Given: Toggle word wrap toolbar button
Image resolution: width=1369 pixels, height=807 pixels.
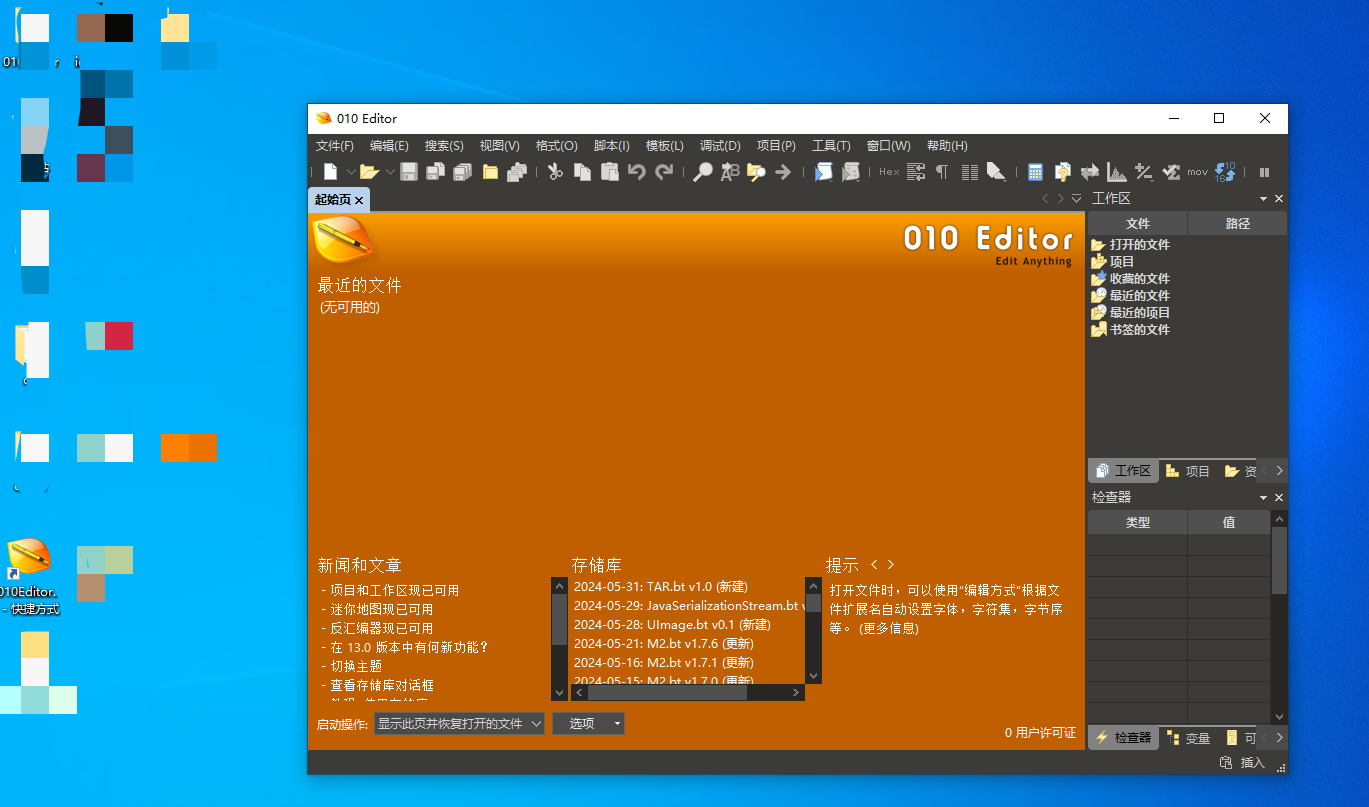Looking at the screenshot, I should click(916, 172).
